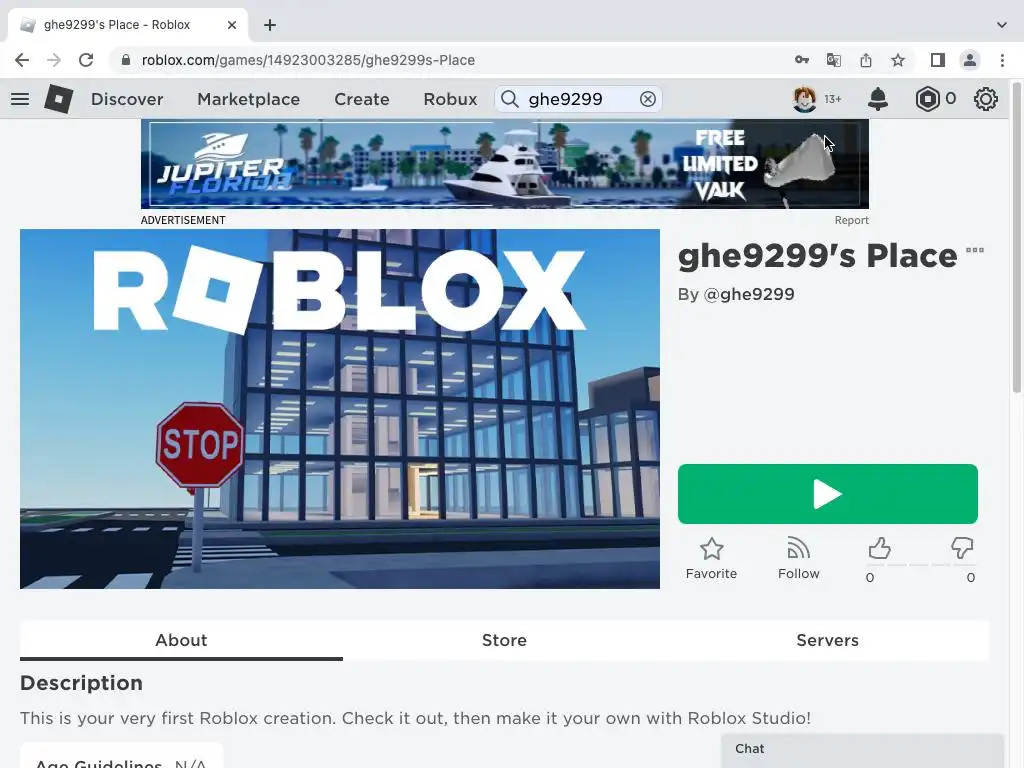Open the notifications bell
Screen dimensions: 1024x768
878,99
